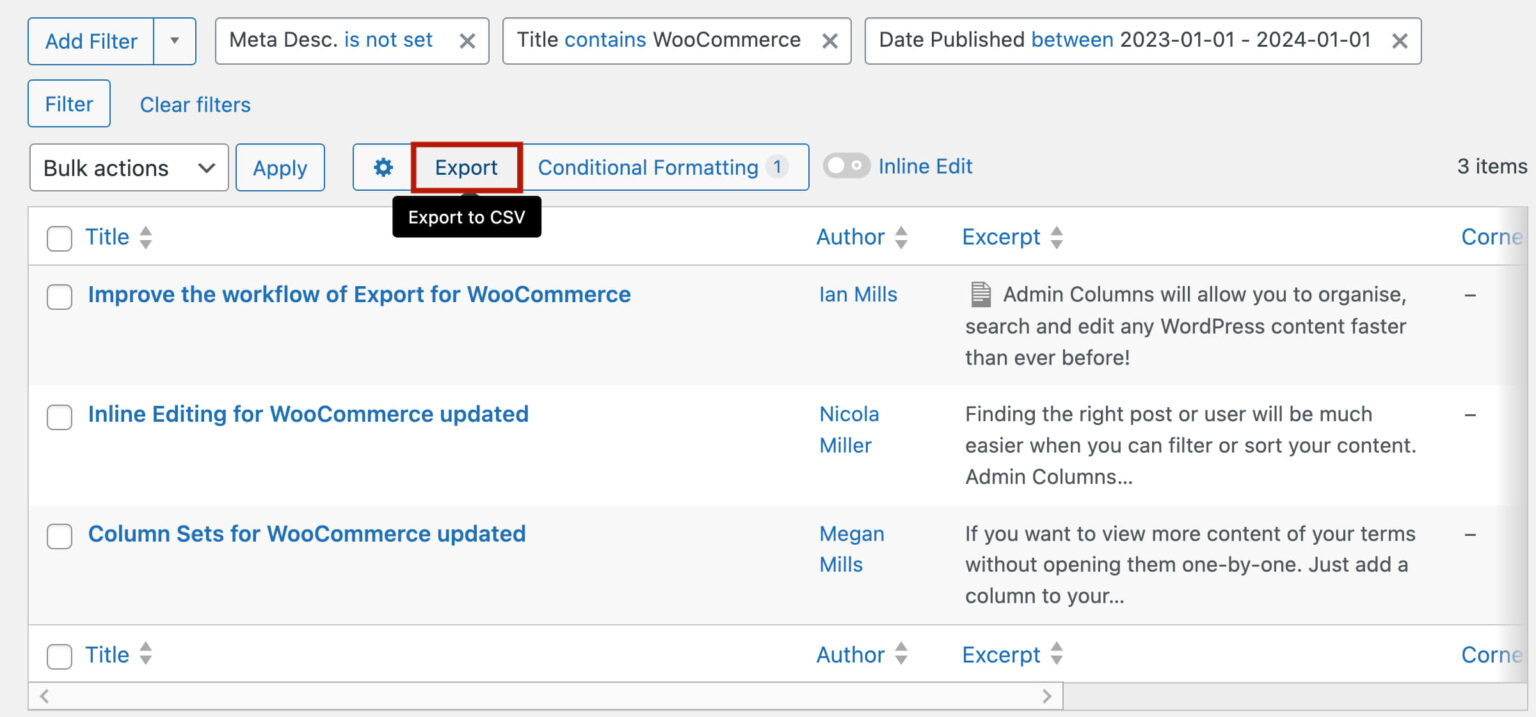The height and width of the screenshot is (717, 1536).
Task: Dismiss the Title contains WooCommerce filter
Action: 829,40
